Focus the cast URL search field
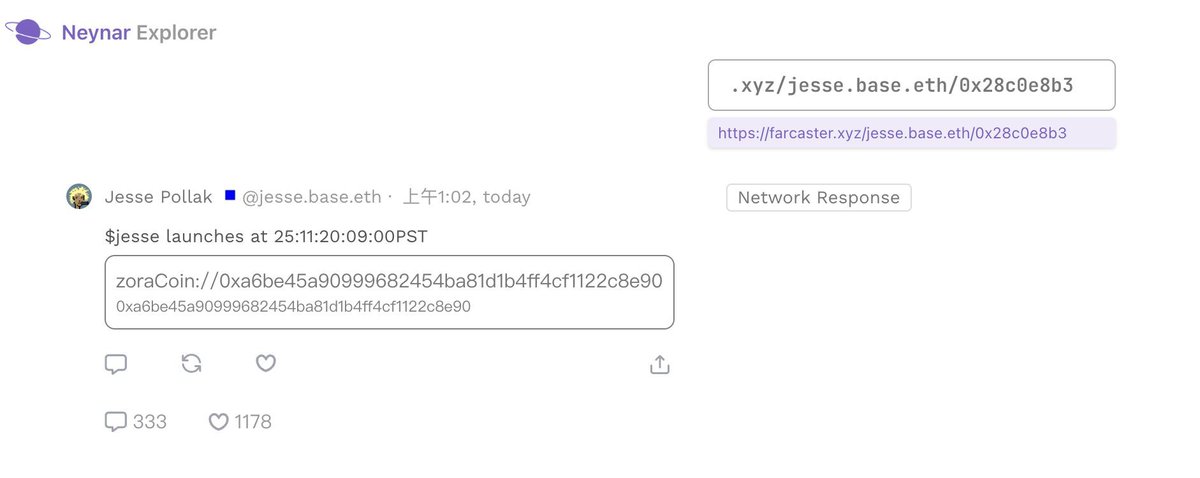This screenshot has width=1200, height=478. (910, 86)
